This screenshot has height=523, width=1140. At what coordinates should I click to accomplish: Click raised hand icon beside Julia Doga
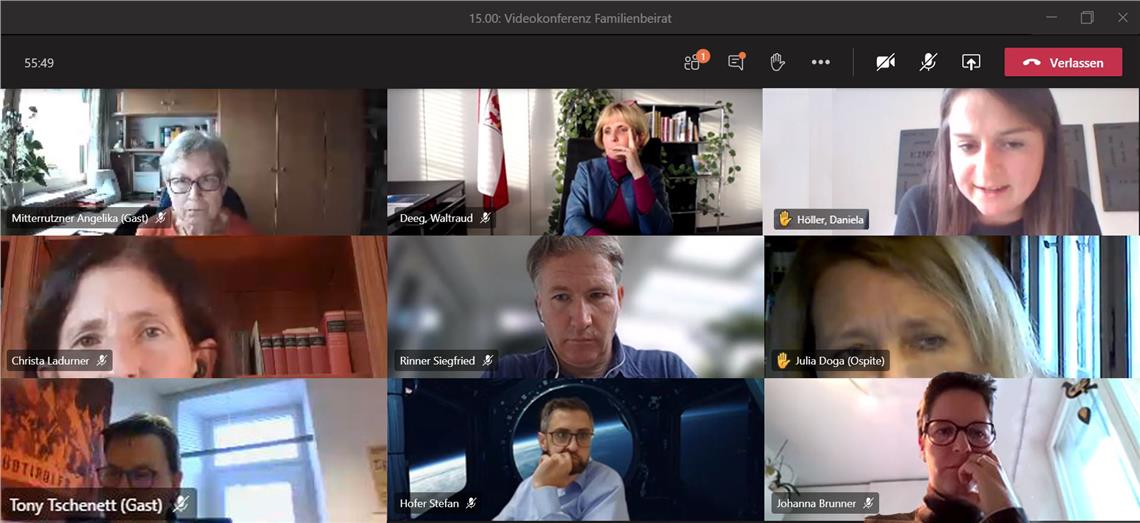pyautogui.click(x=783, y=361)
